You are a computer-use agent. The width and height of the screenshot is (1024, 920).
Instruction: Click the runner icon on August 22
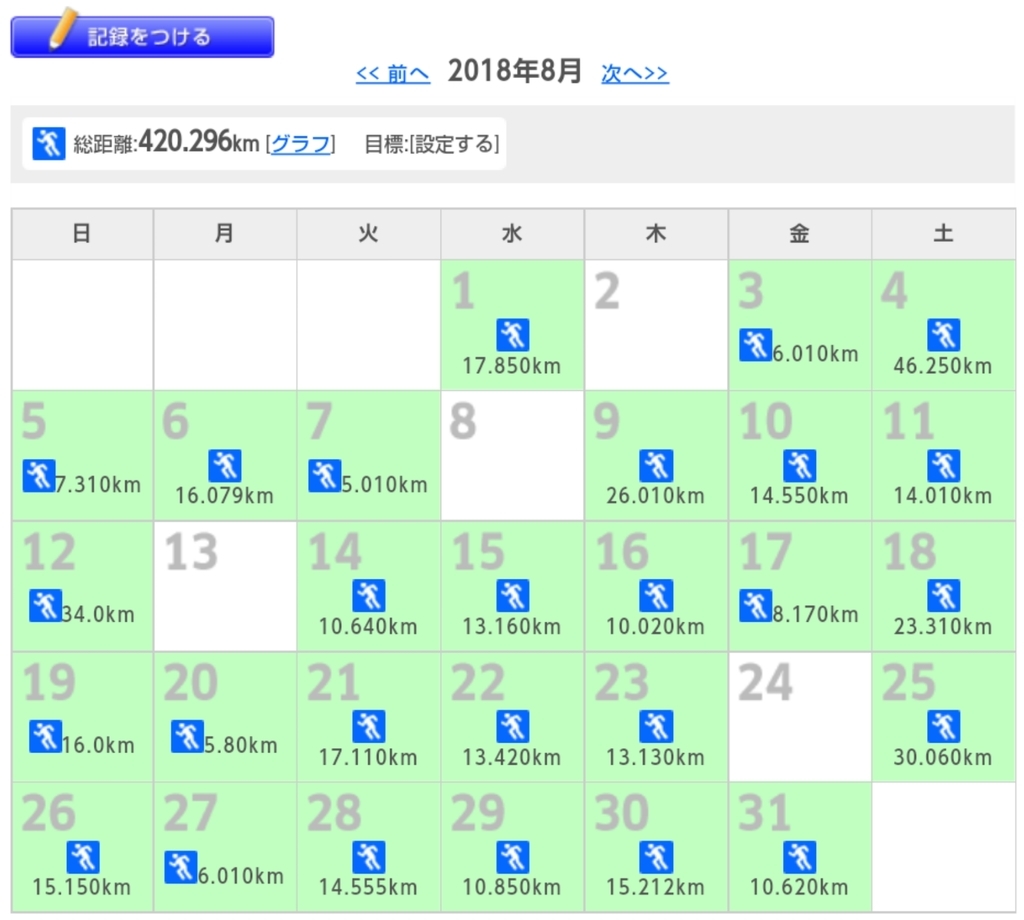[513, 726]
